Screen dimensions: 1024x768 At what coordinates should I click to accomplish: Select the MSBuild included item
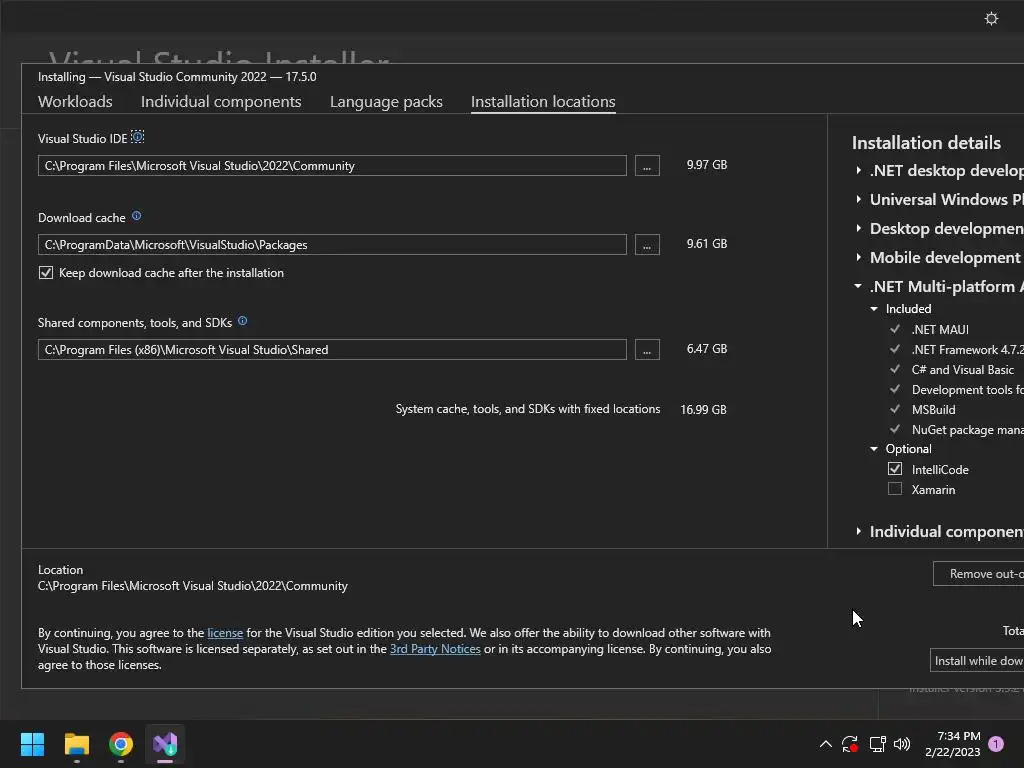(933, 409)
